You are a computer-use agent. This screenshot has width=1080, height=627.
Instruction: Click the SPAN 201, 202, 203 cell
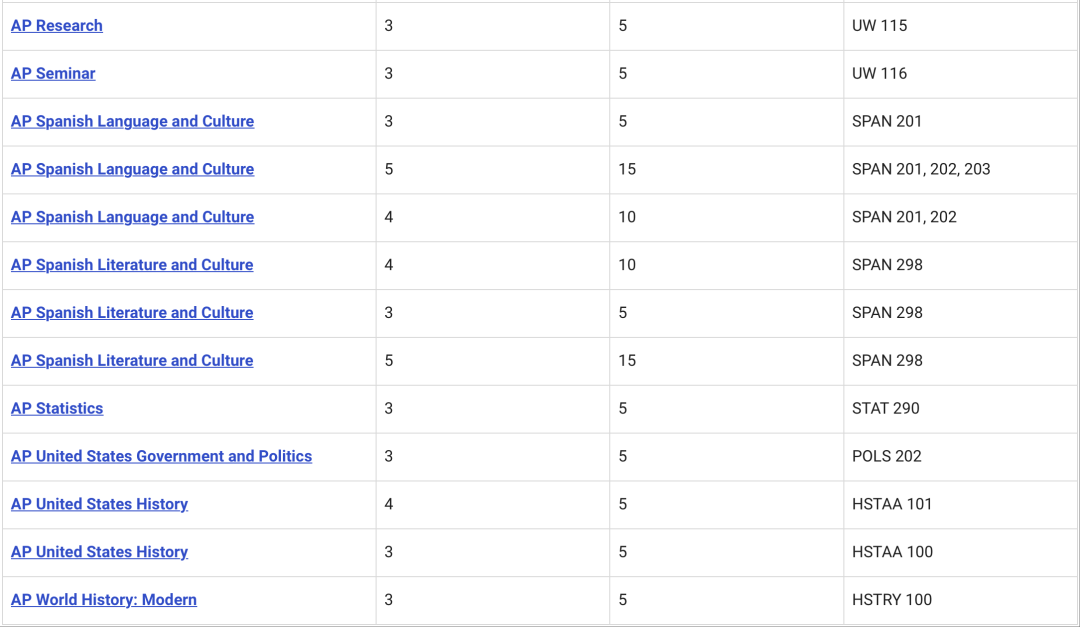(921, 170)
